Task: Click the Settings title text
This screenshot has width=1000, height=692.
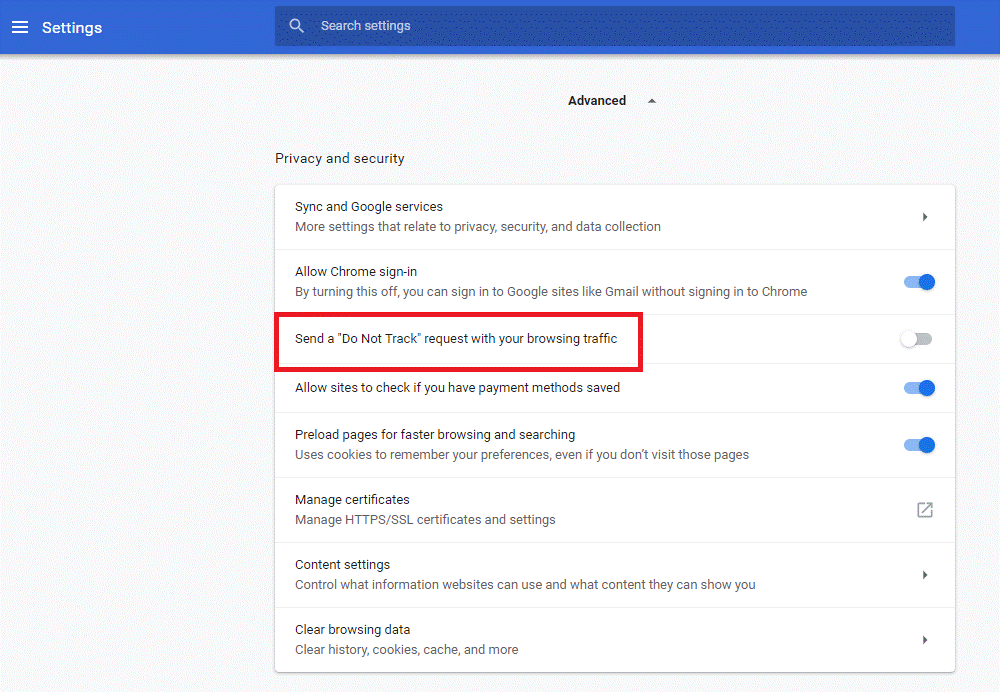Action: click(x=72, y=27)
